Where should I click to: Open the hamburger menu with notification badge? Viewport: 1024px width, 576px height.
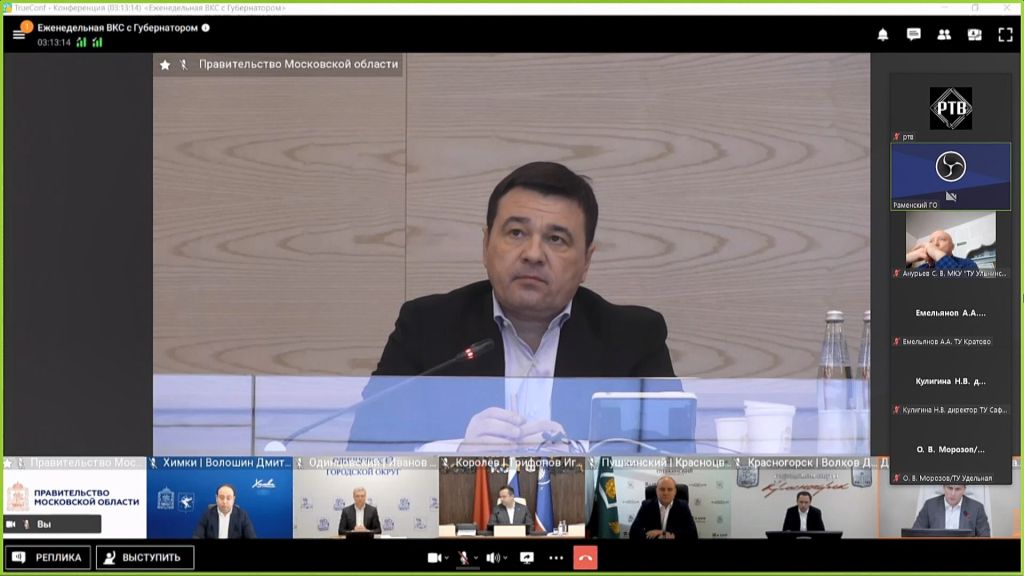pos(20,33)
